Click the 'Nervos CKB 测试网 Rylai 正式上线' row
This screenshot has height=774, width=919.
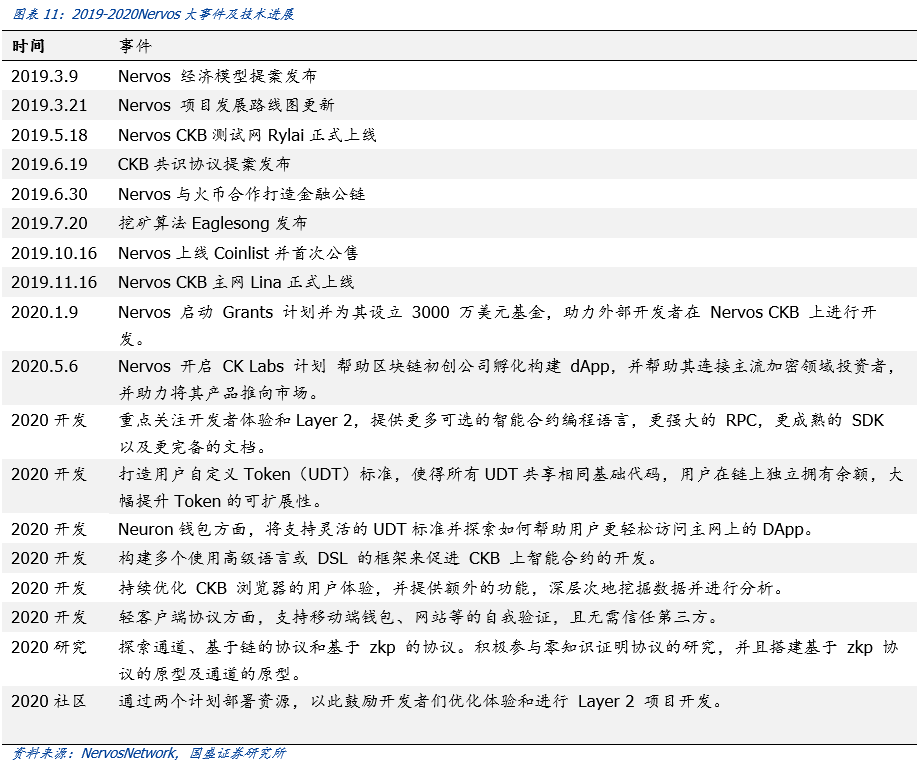click(x=247, y=135)
